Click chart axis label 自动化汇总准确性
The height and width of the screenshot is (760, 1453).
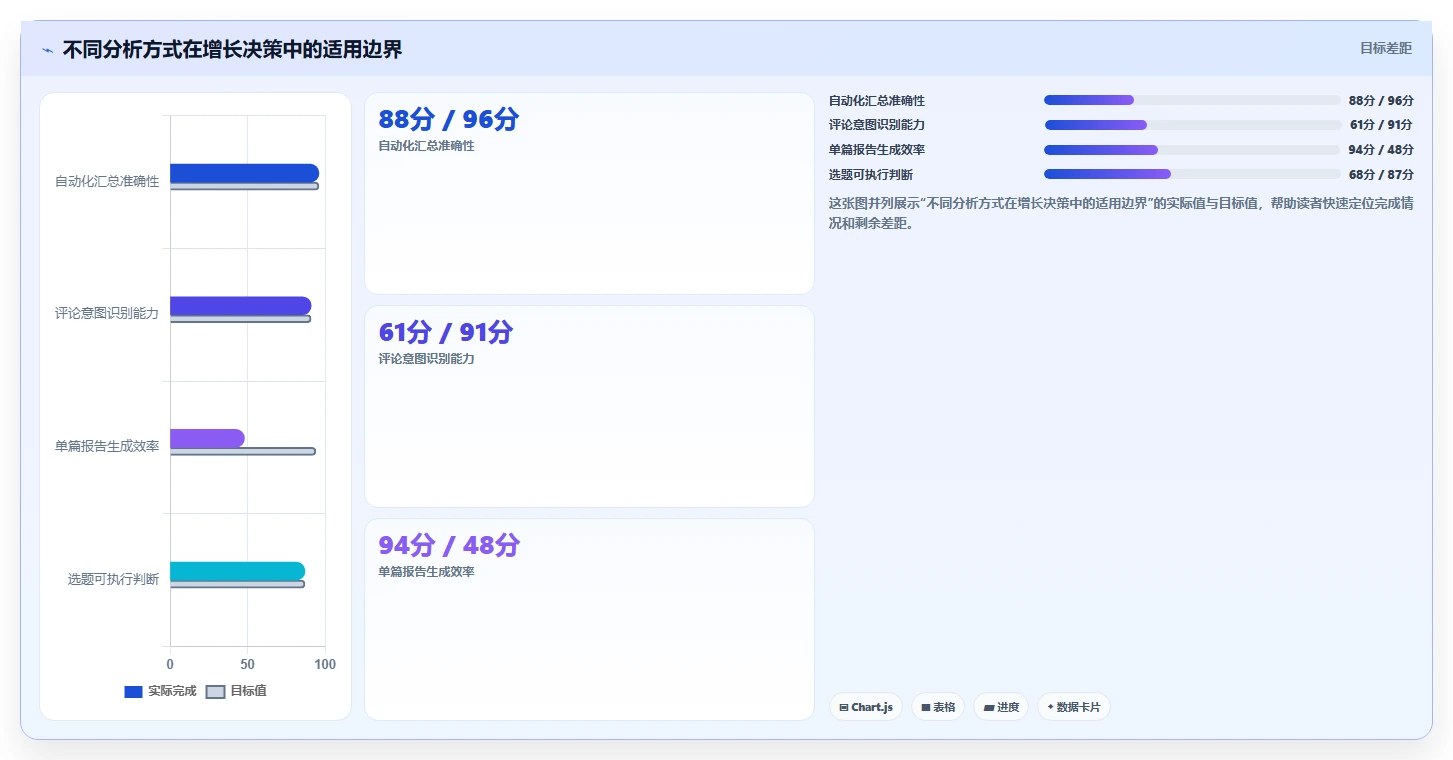(x=107, y=181)
